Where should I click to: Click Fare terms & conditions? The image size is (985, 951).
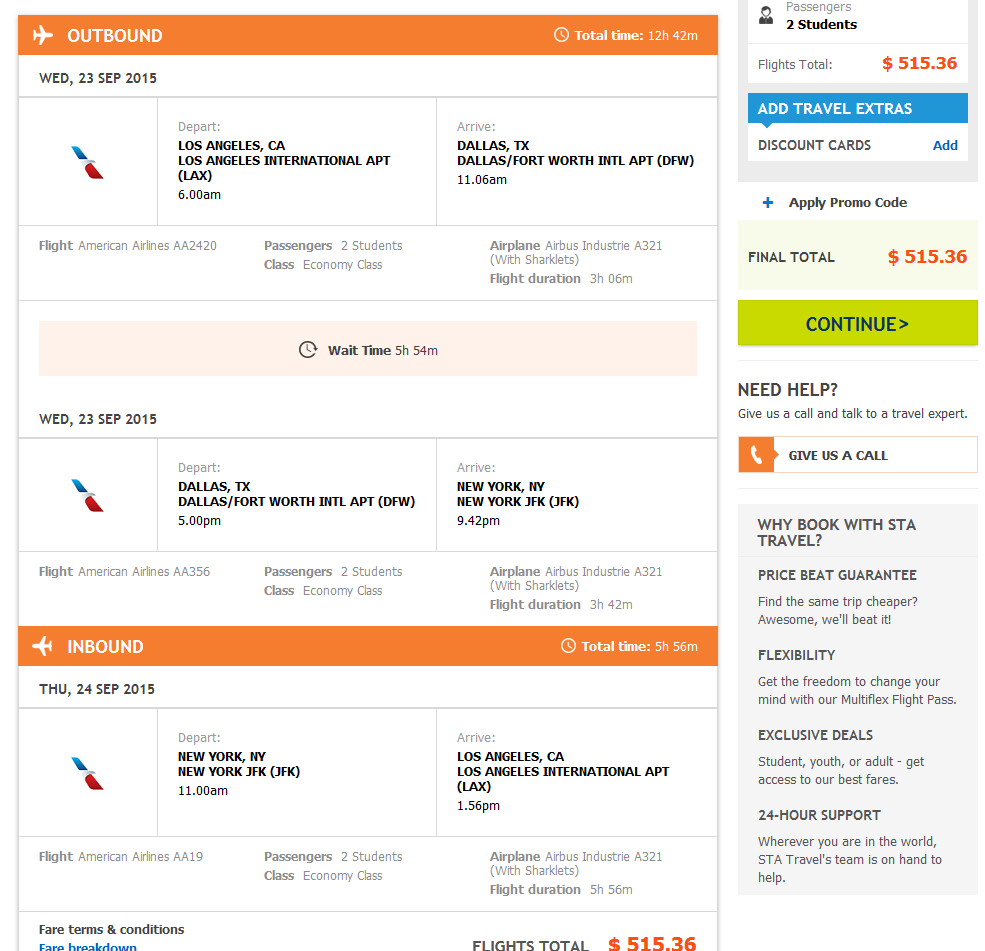pos(111,929)
